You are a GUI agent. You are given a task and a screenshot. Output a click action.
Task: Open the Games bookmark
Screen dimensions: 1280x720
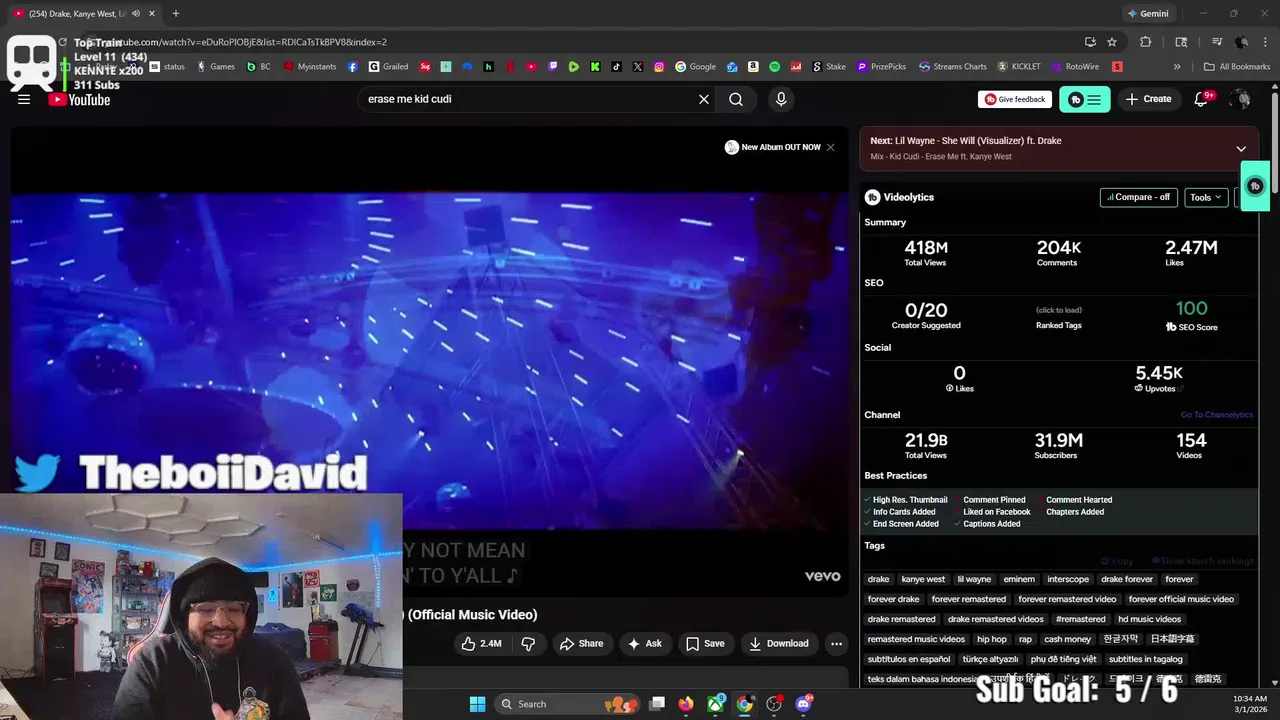click(216, 67)
